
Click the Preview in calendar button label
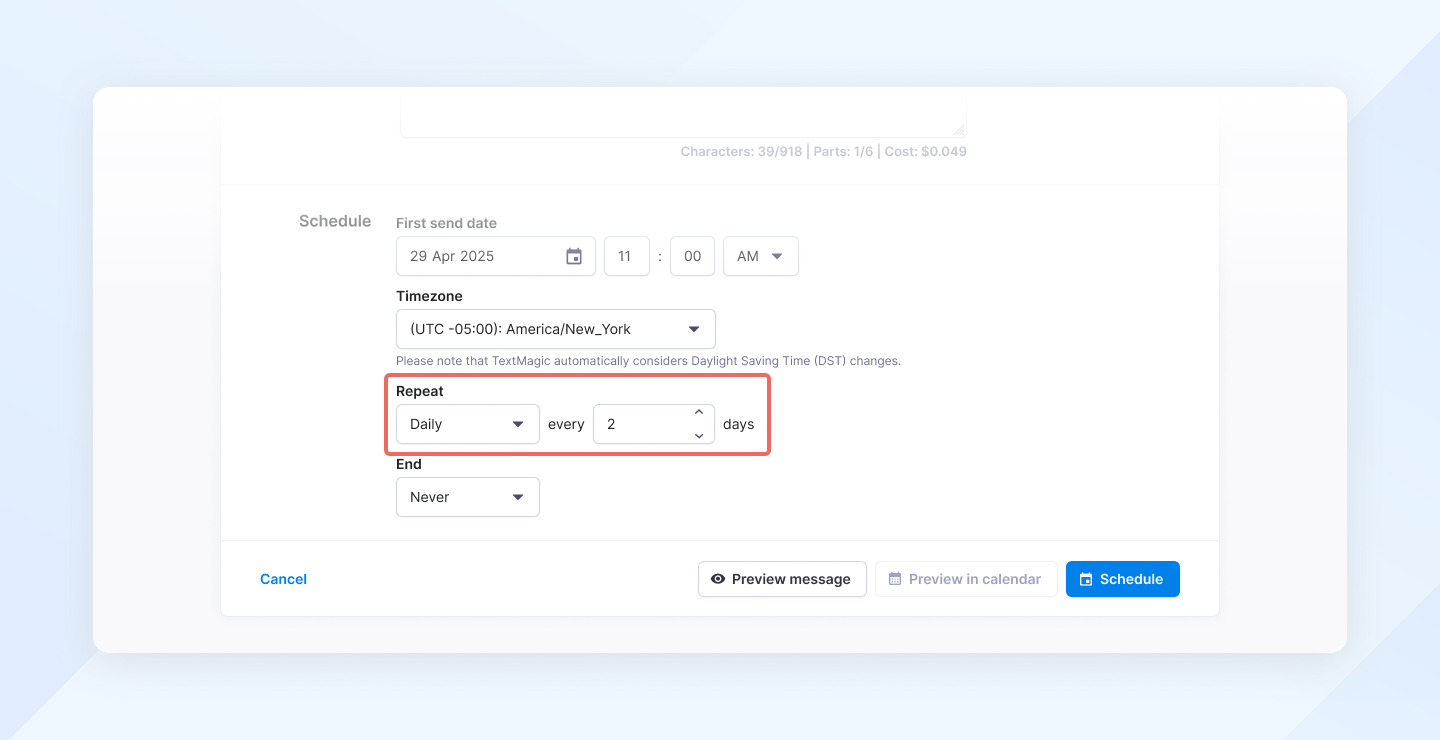click(975, 579)
